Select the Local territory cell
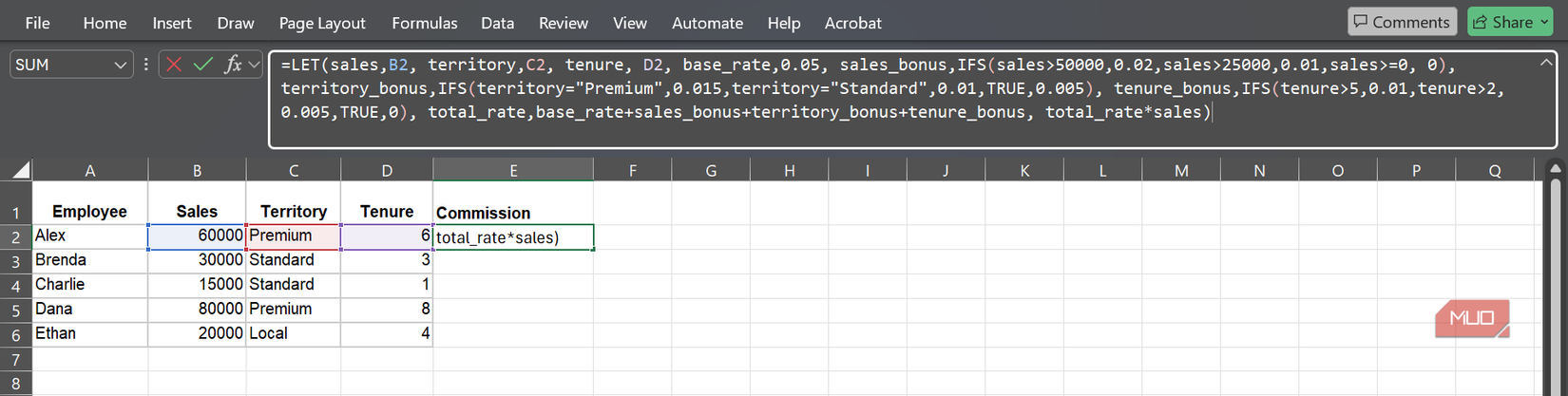Screen dimensions: 1568x396 (294, 334)
